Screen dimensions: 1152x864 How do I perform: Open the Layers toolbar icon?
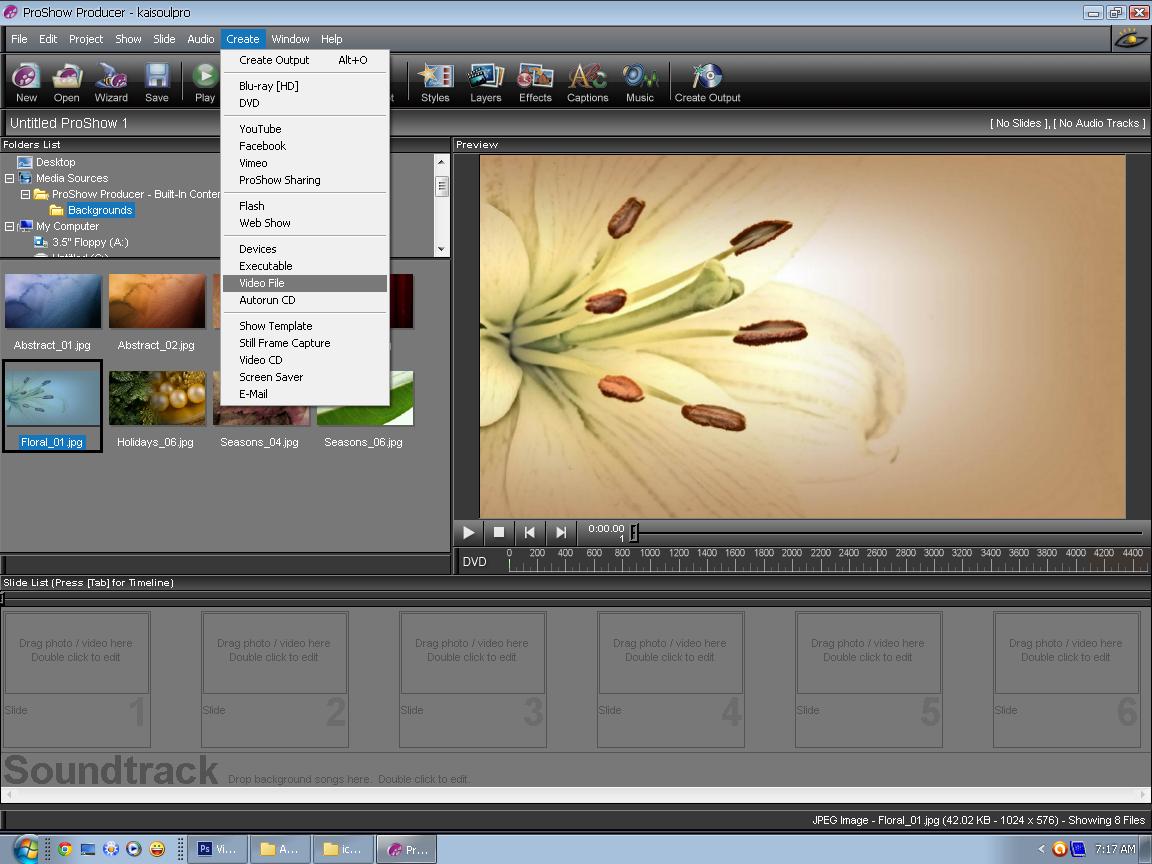click(x=486, y=82)
